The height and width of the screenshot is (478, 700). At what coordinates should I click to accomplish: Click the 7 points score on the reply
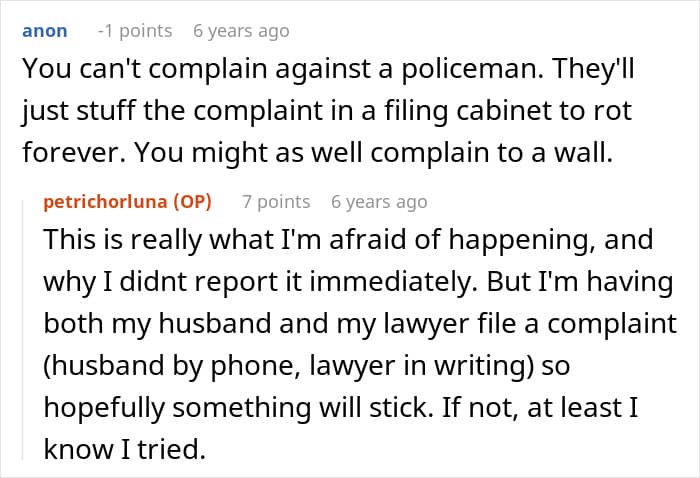pyautogui.click(x=276, y=202)
